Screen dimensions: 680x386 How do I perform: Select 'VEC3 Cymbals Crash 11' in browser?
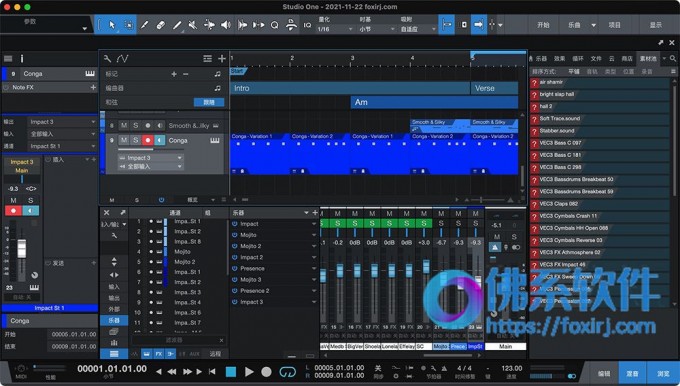coord(599,216)
